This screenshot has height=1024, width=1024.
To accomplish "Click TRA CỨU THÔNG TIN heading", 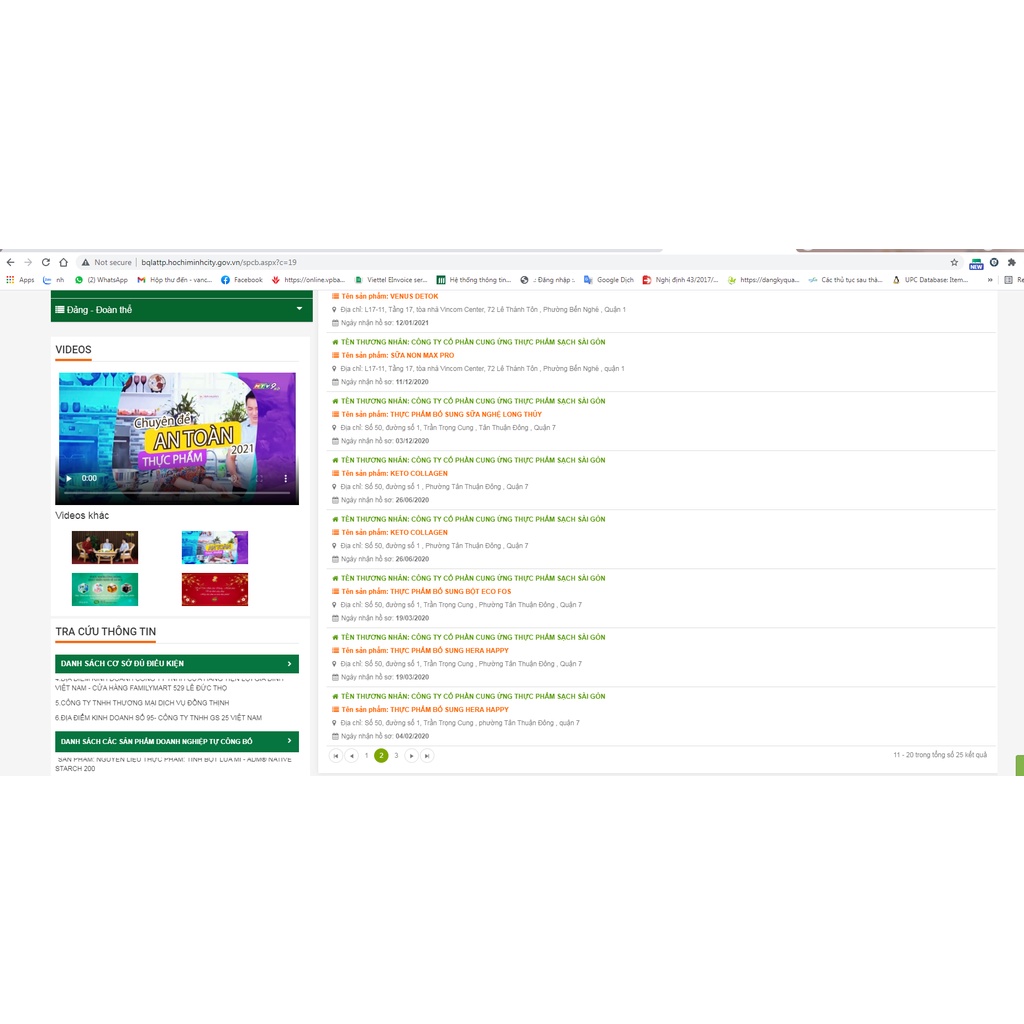I will (106, 632).
